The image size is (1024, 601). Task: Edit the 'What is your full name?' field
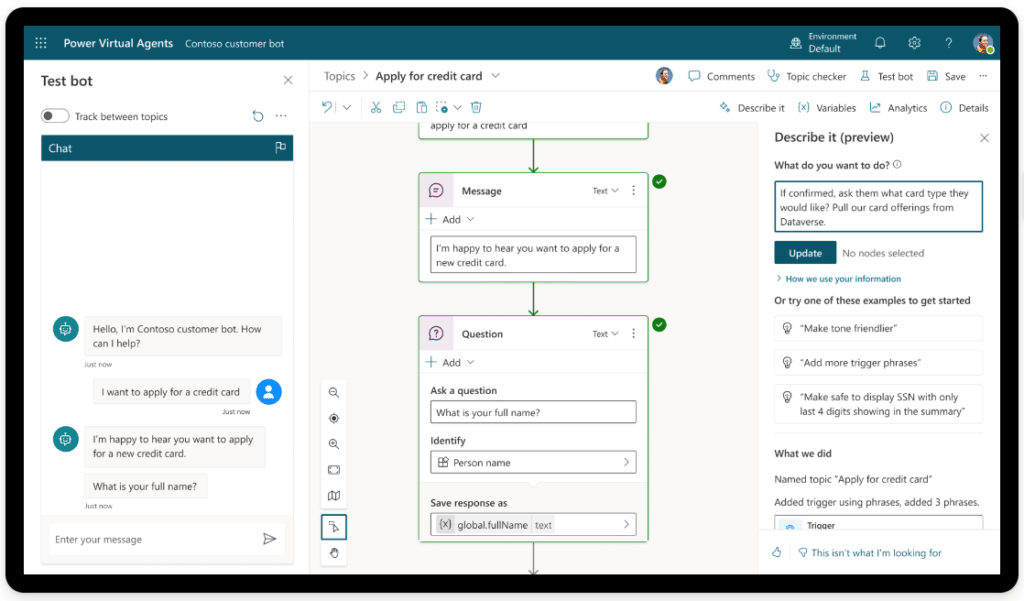(533, 412)
